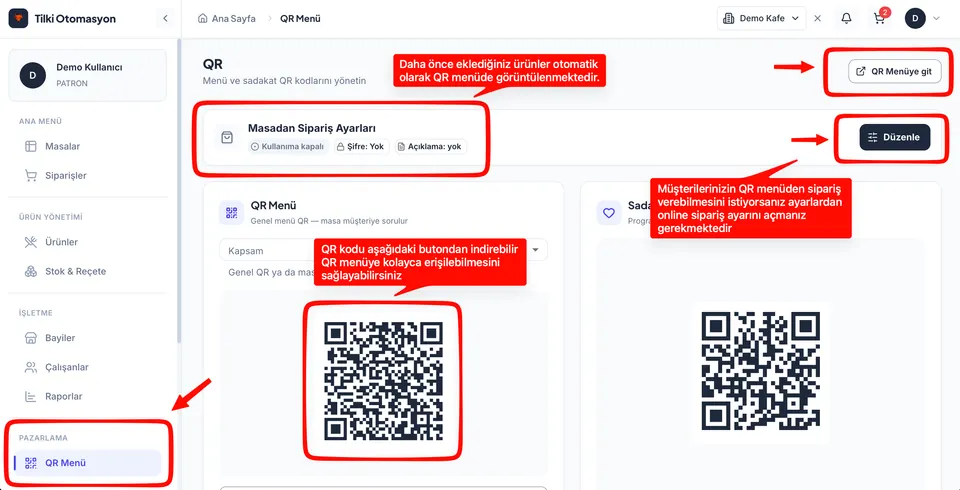Click the Kullanıma kapalı status chip
This screenshot has height=490, width=960.
point(287,147)
